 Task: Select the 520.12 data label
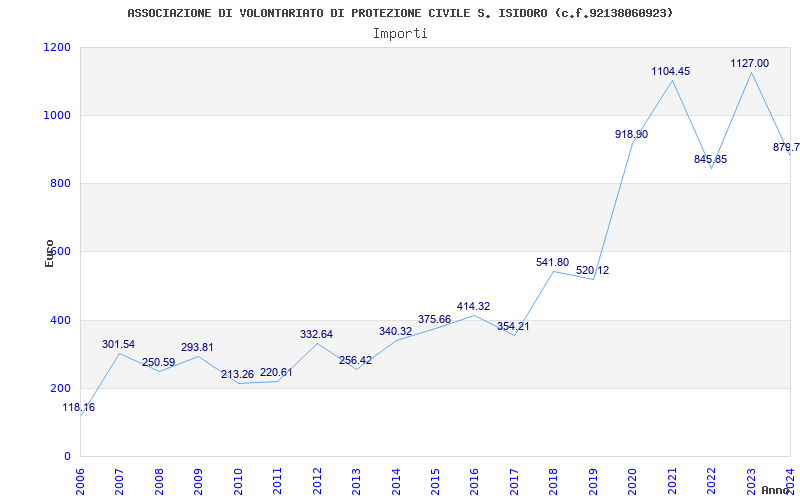(592, 270)
